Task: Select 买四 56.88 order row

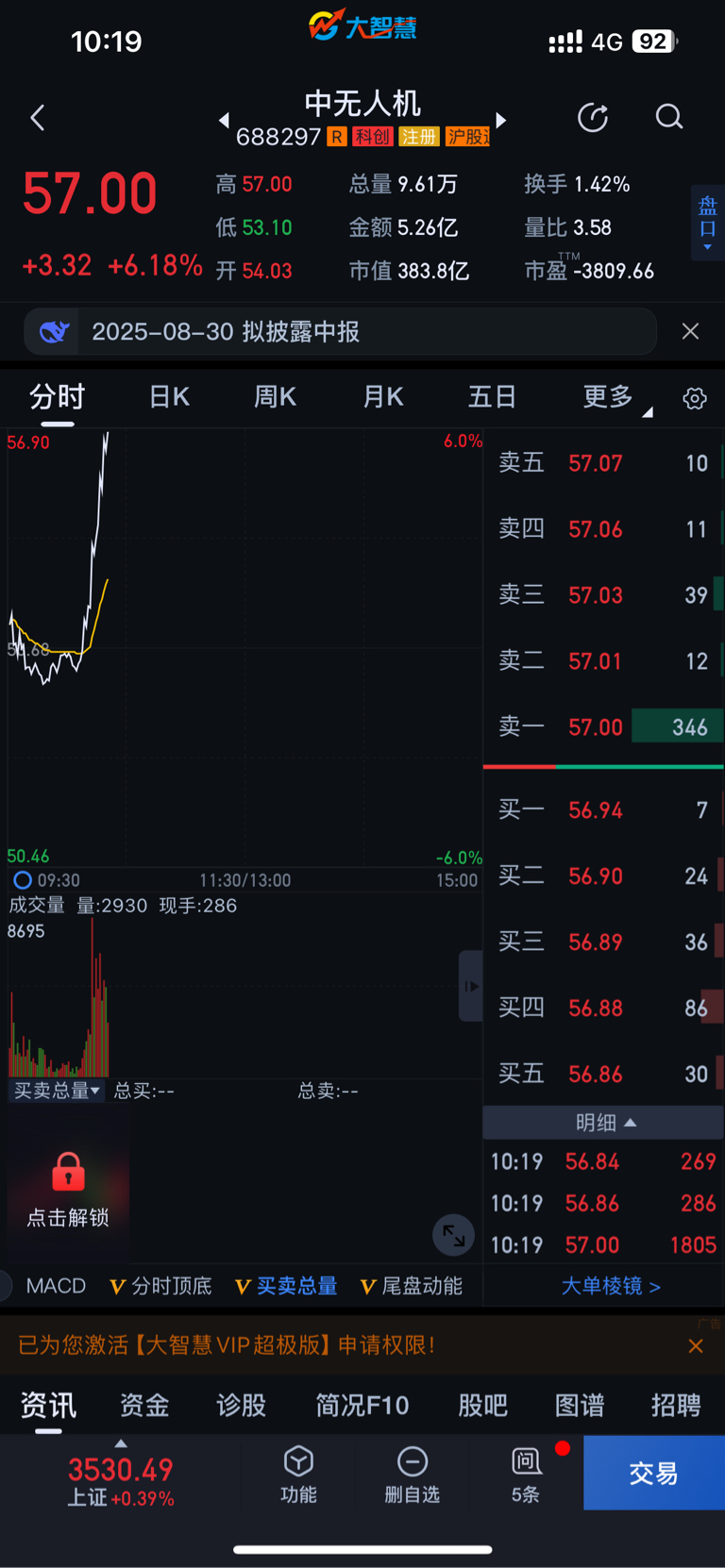Action: tap(604, 1008)
